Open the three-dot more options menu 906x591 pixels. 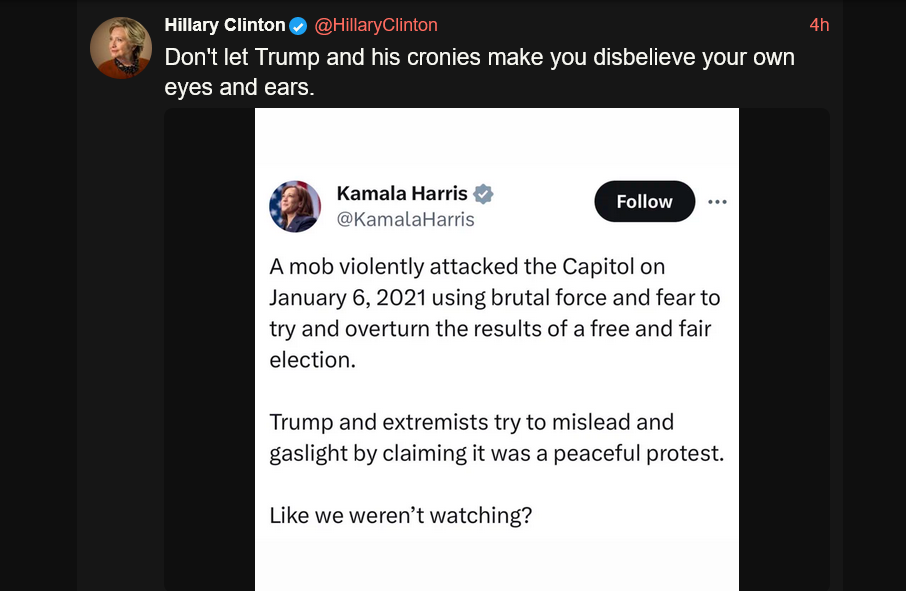point(717,201)
